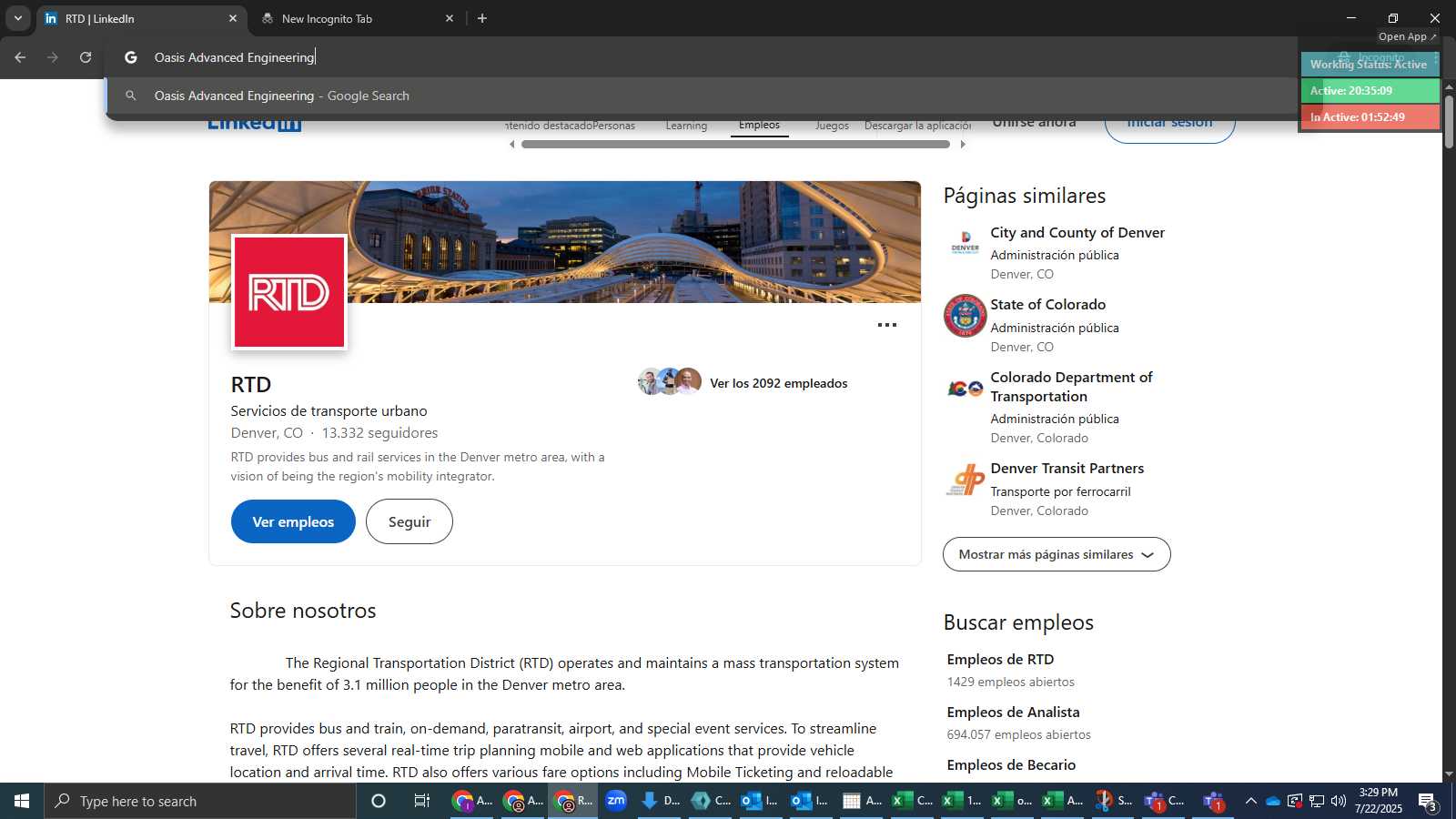Open the Windows Start menu
This screenshot has height=819, width=1456.
(x=22, y=801)
